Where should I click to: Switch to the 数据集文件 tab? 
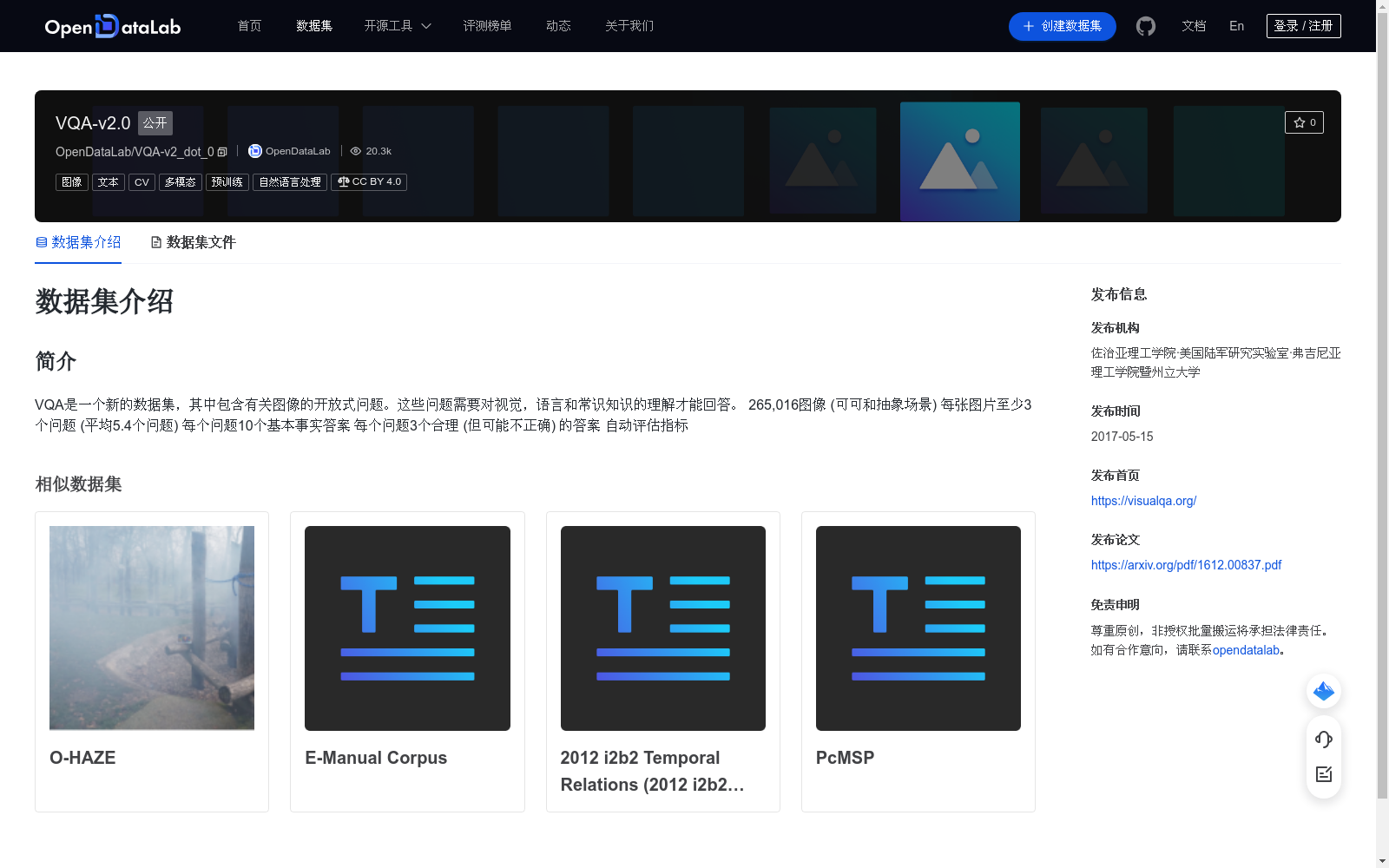[x=194, y=242]
